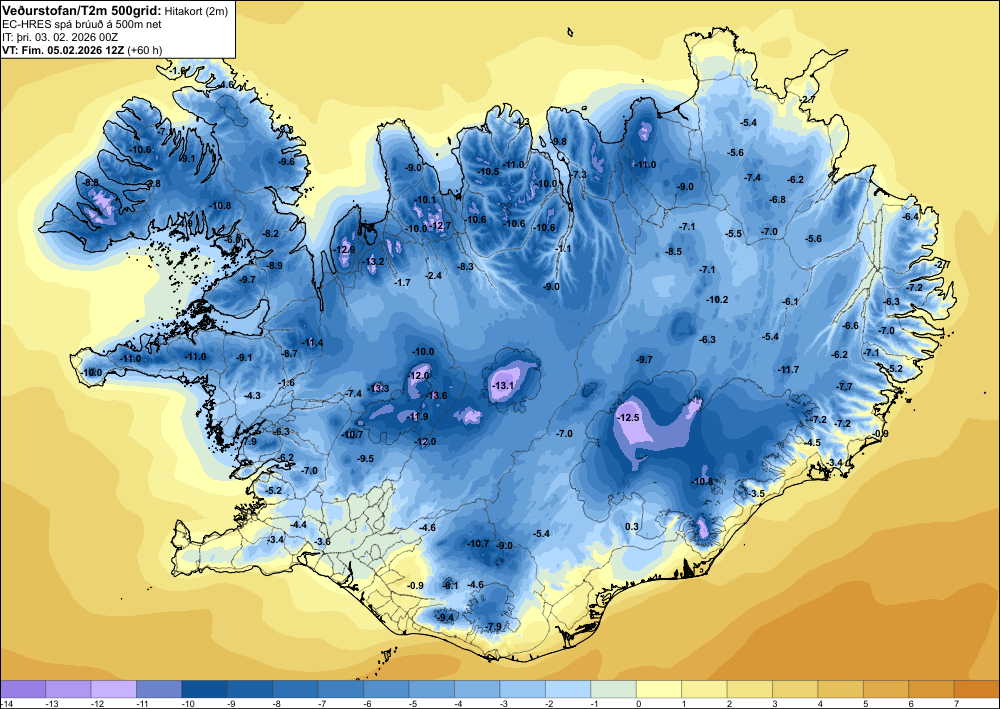Image resolution: width=1000 pixels, height=709 pixels.
Task: Select the legend swatch between -11 and -10
Action: coord(159,689)
